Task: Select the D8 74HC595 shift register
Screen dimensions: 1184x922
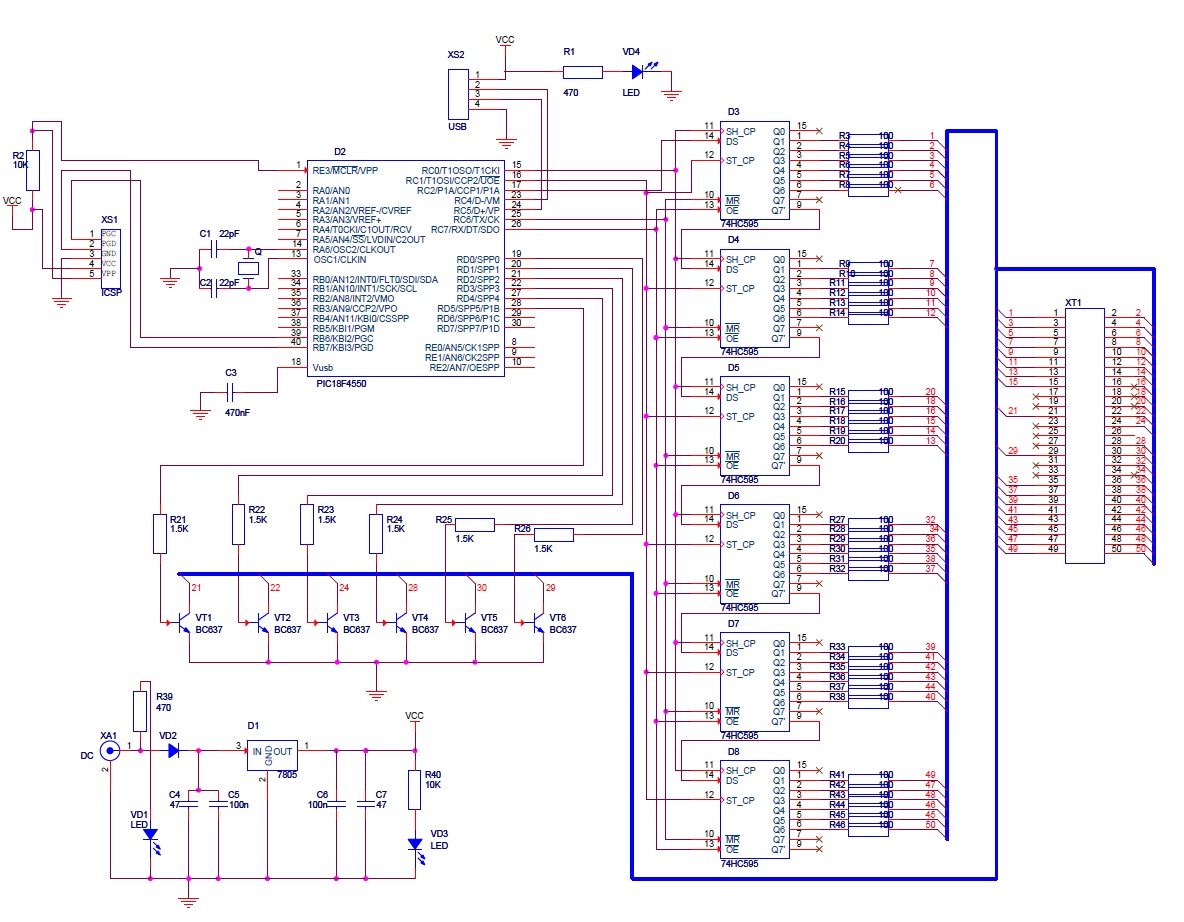Action: [x=755, y=809]
